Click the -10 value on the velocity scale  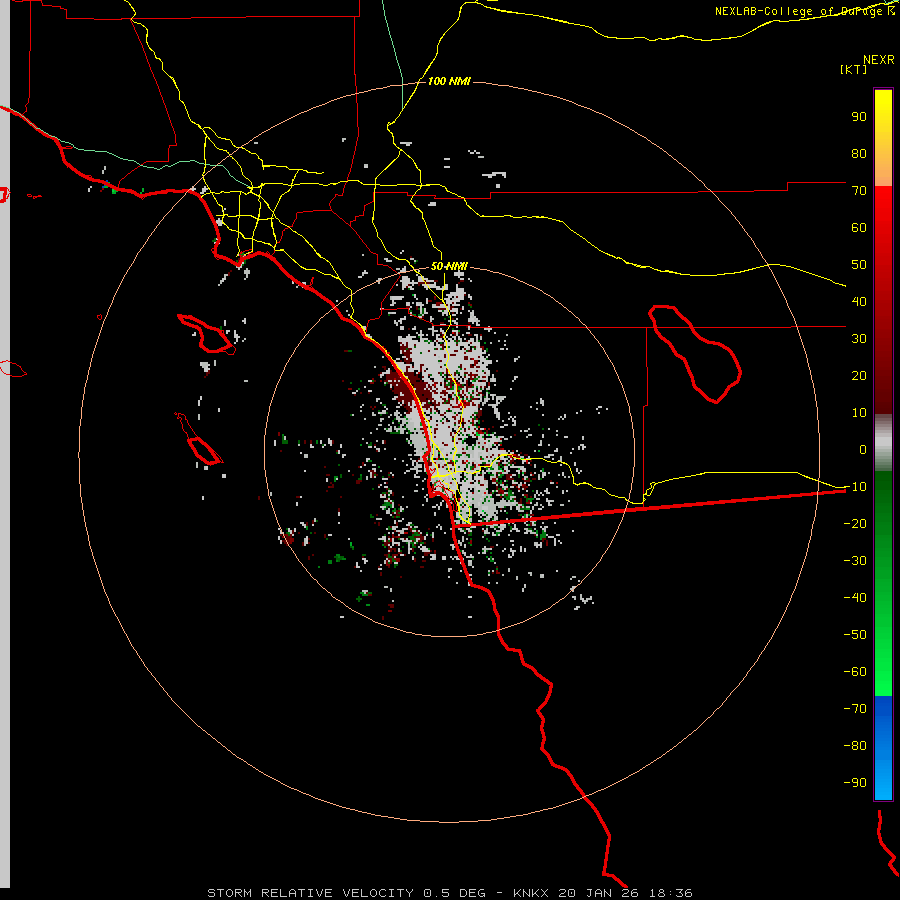coord(855,487)
